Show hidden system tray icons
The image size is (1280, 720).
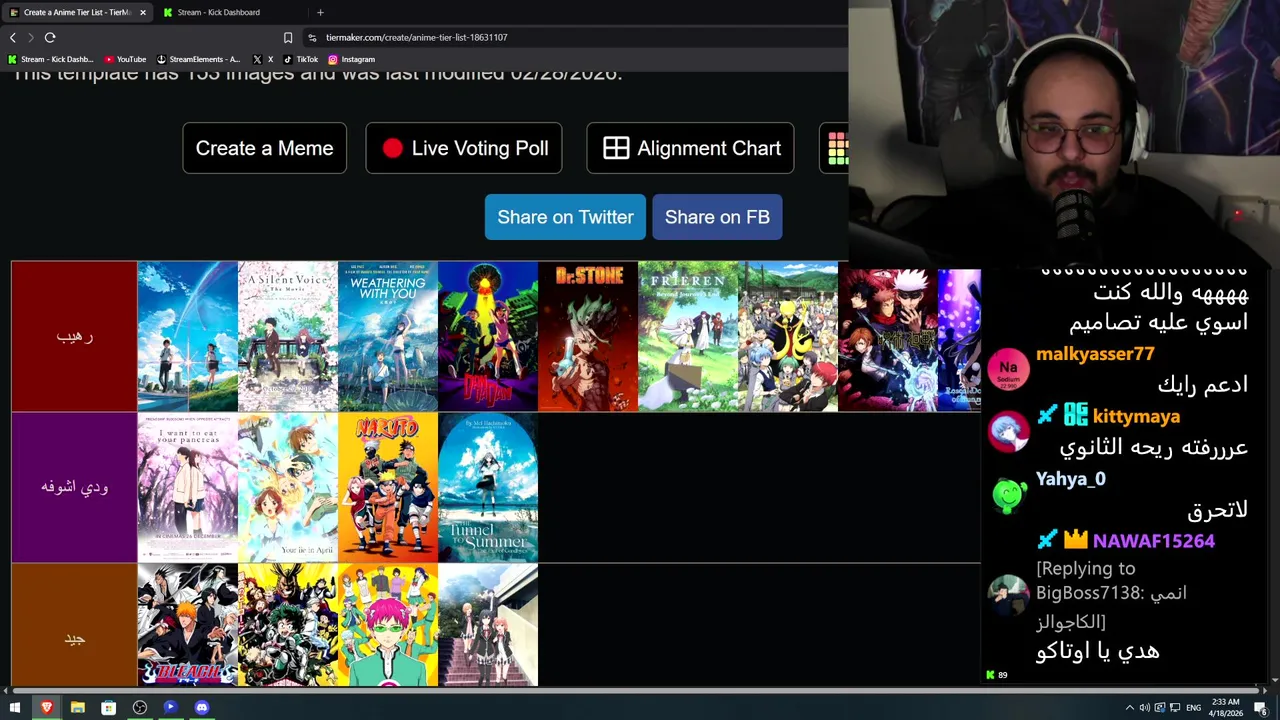[x=1130, y=707]
